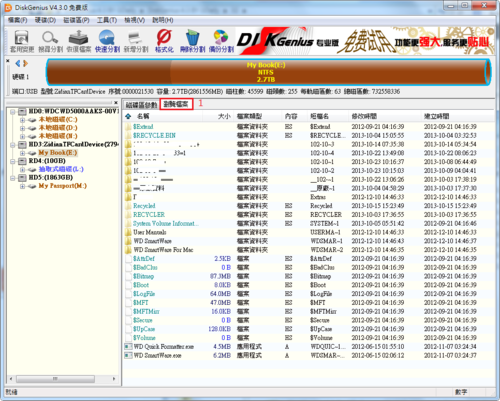Image resolution: width=500 pixels, height=401 pixels.
Task: Open the 磁碟區(P) menu
Action: tap(76, 20)
